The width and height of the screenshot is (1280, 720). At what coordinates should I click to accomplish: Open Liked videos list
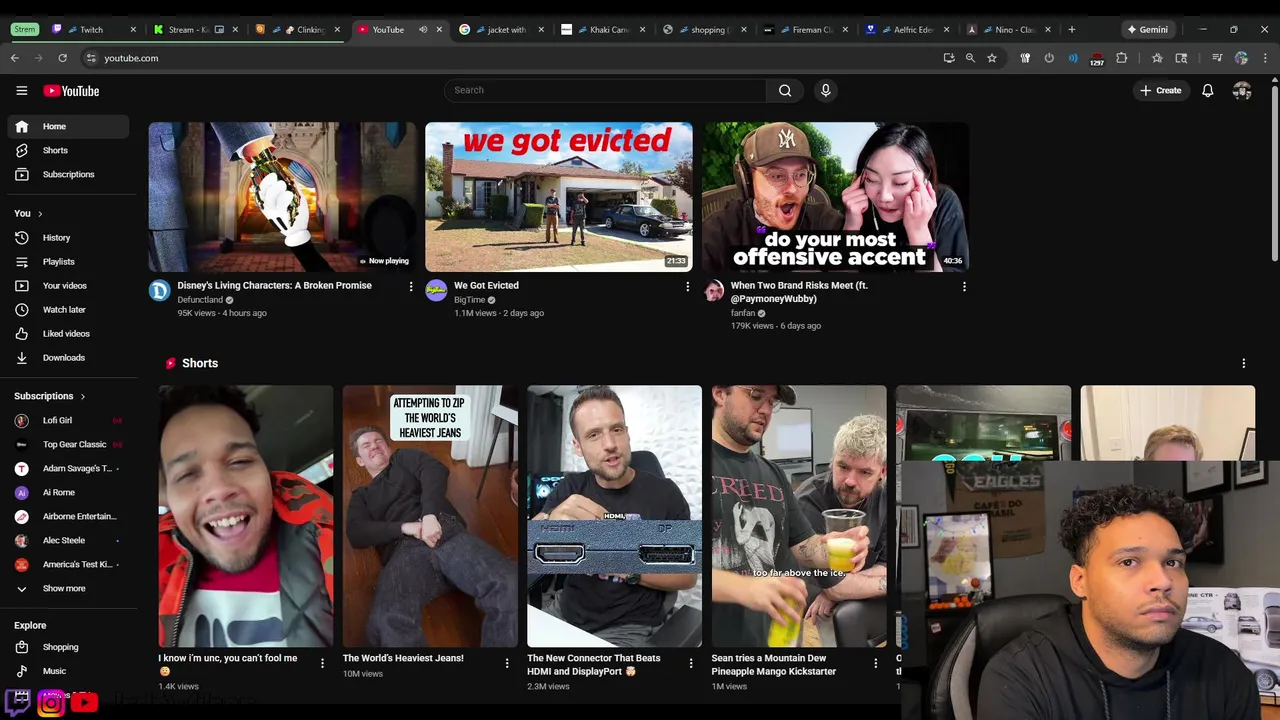coord(68,334)
